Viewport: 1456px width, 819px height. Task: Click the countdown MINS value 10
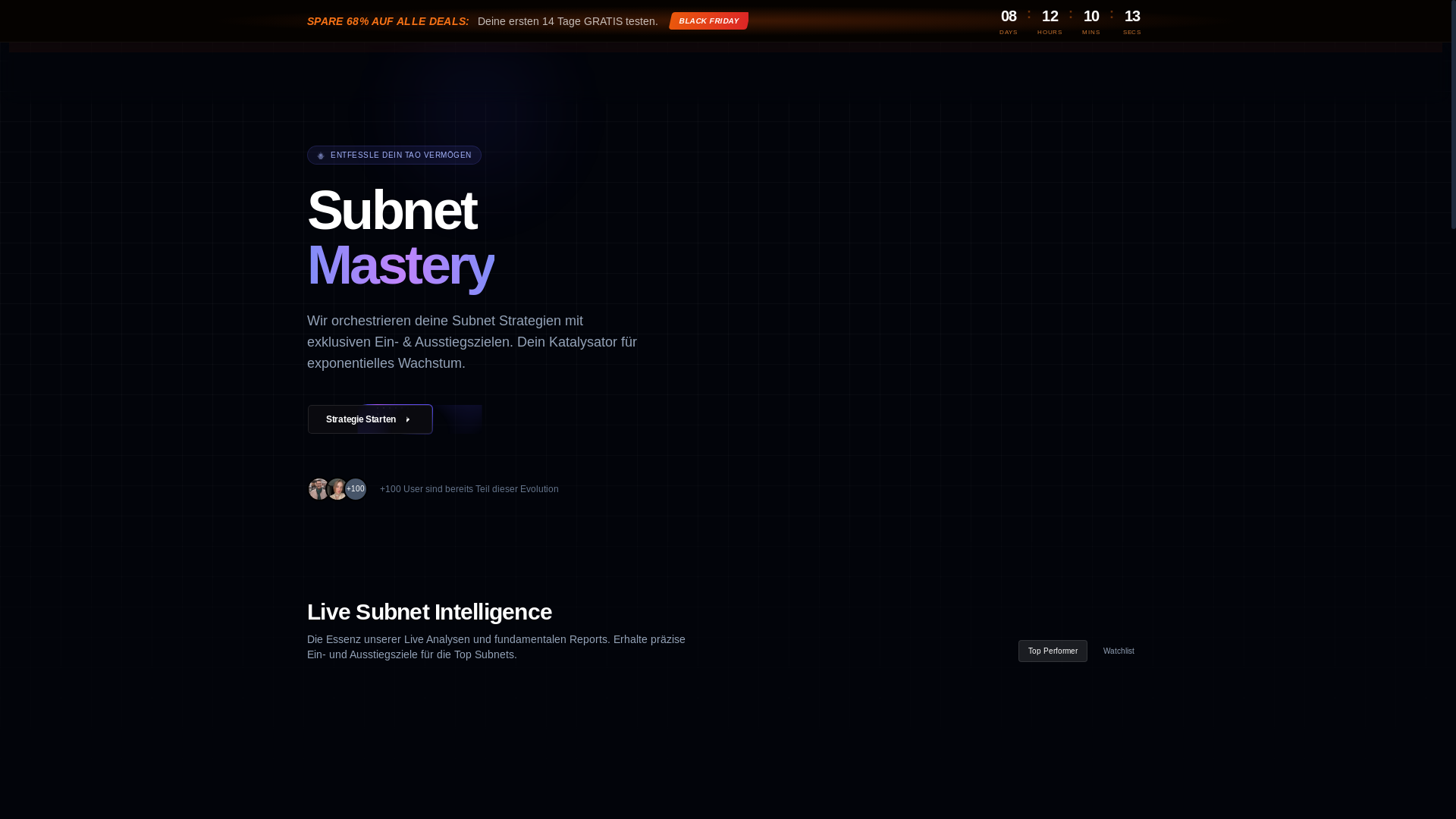(1091, 16)
